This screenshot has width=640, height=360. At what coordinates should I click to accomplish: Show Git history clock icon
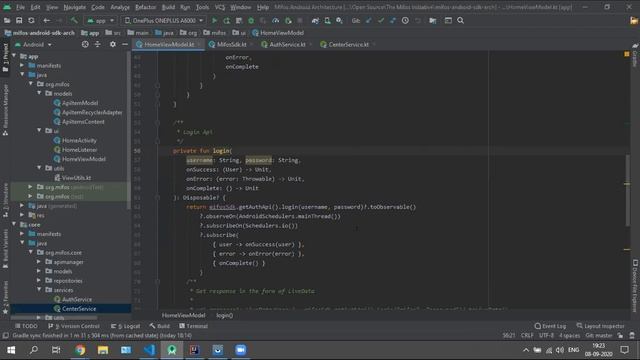pos(405,20)
